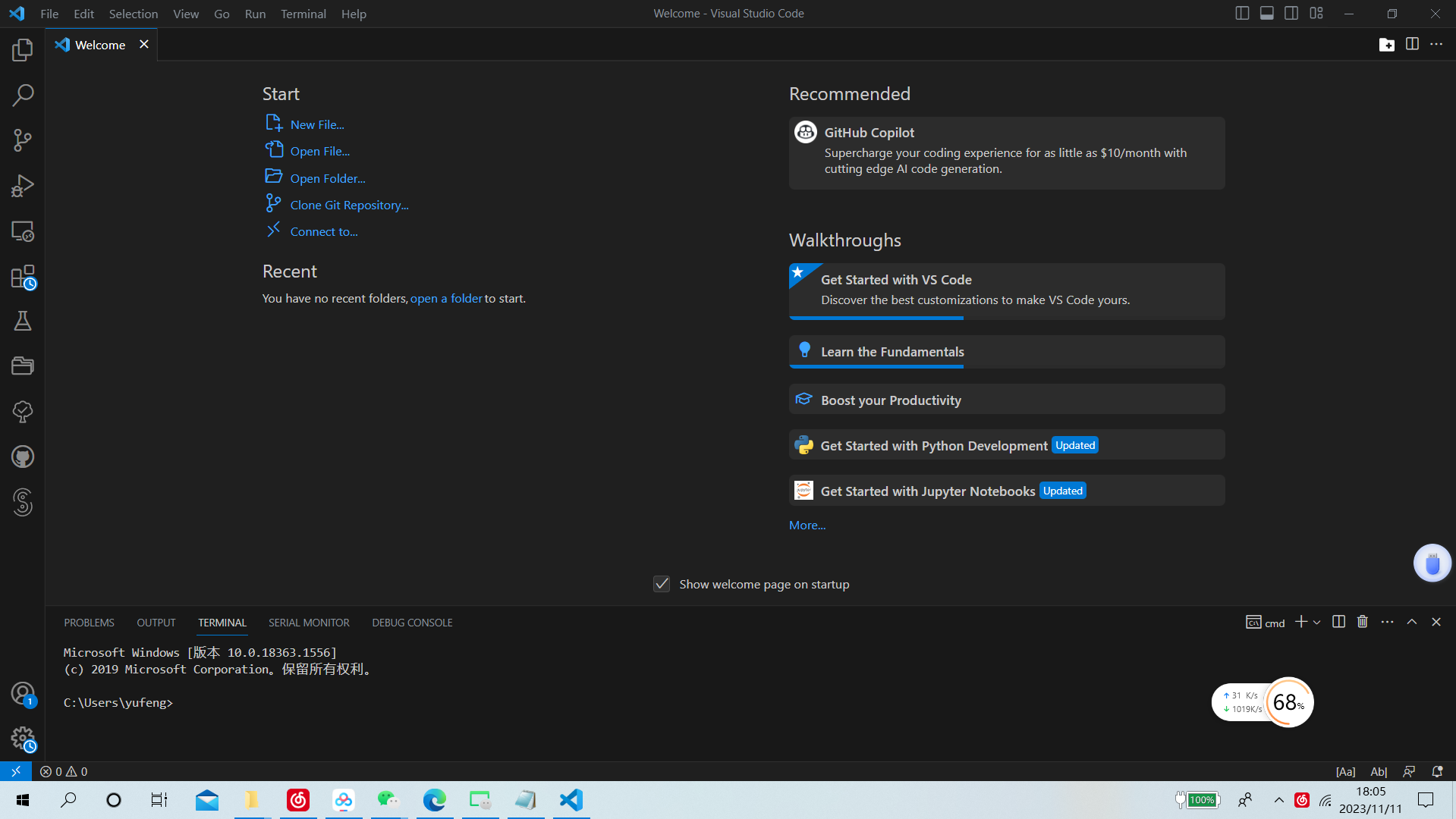Click the new folder icon in editor toolbar
Viewport: 1456px width, 819px height.
click(1387, 44)
